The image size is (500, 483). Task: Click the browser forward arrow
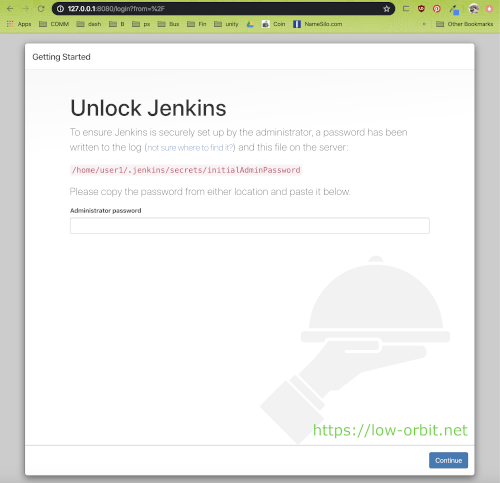[25, 9]
